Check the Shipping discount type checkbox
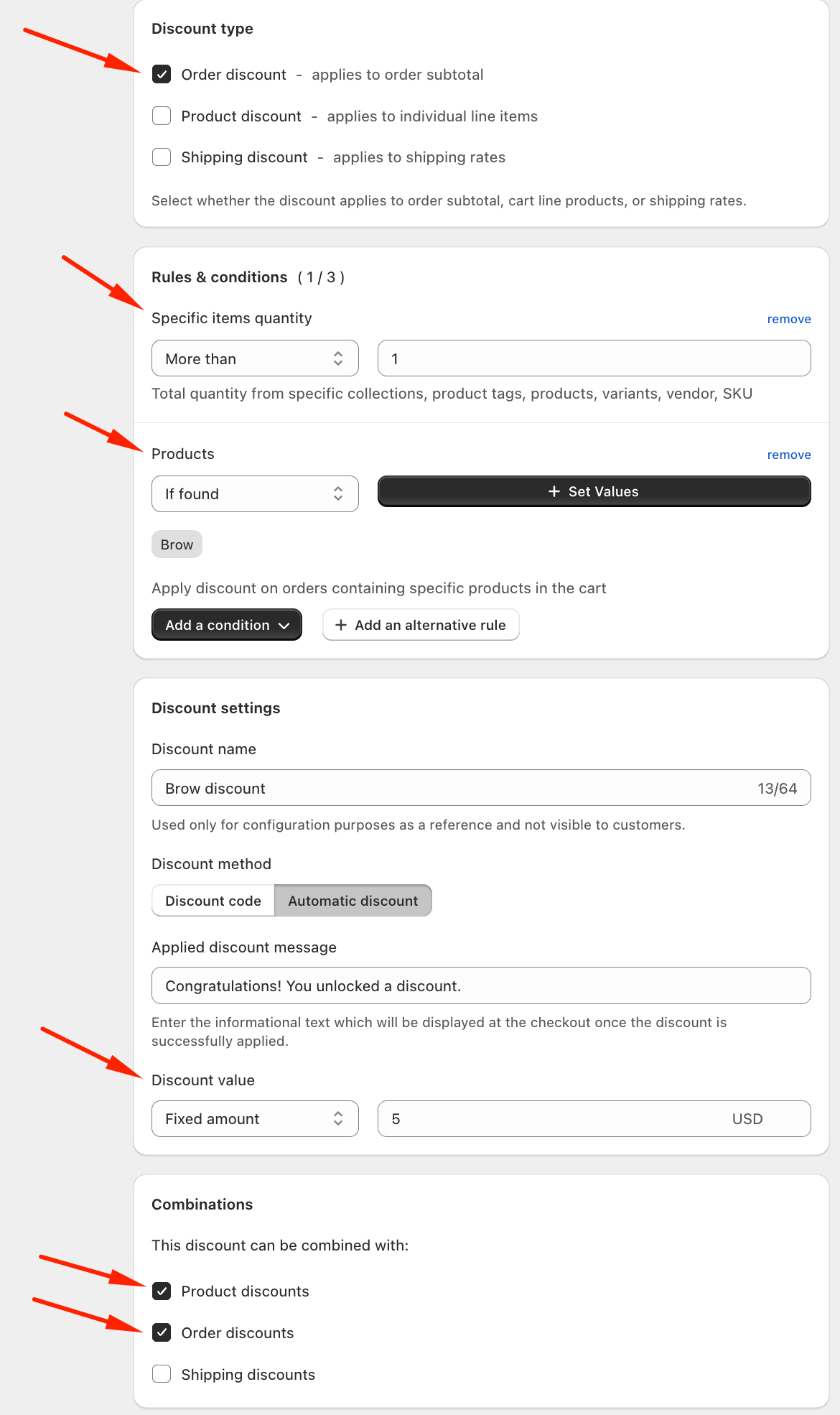The width and height of the screenshot is (840, 1415). (162, 157)
